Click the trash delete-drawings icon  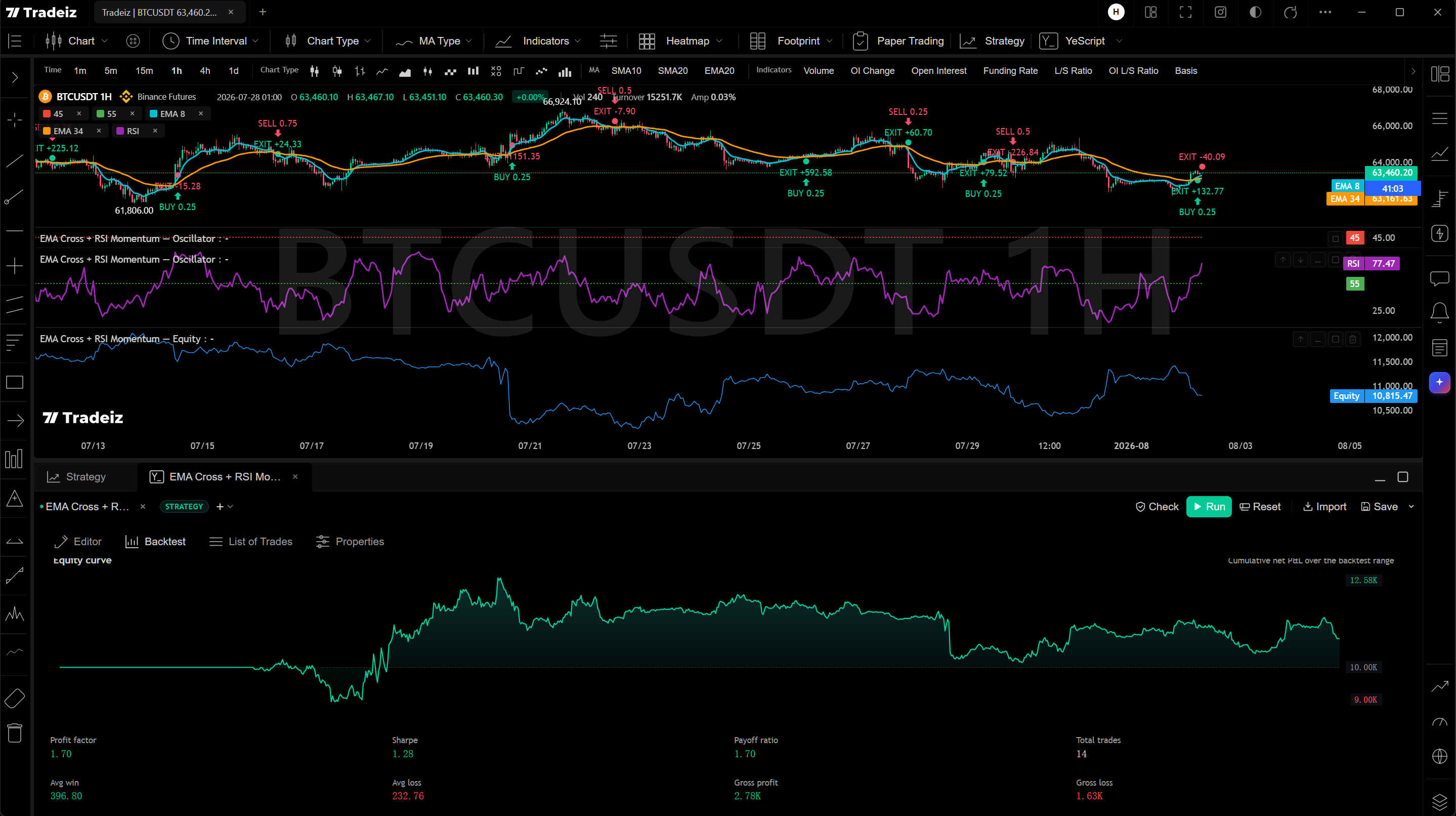(15, 733)
